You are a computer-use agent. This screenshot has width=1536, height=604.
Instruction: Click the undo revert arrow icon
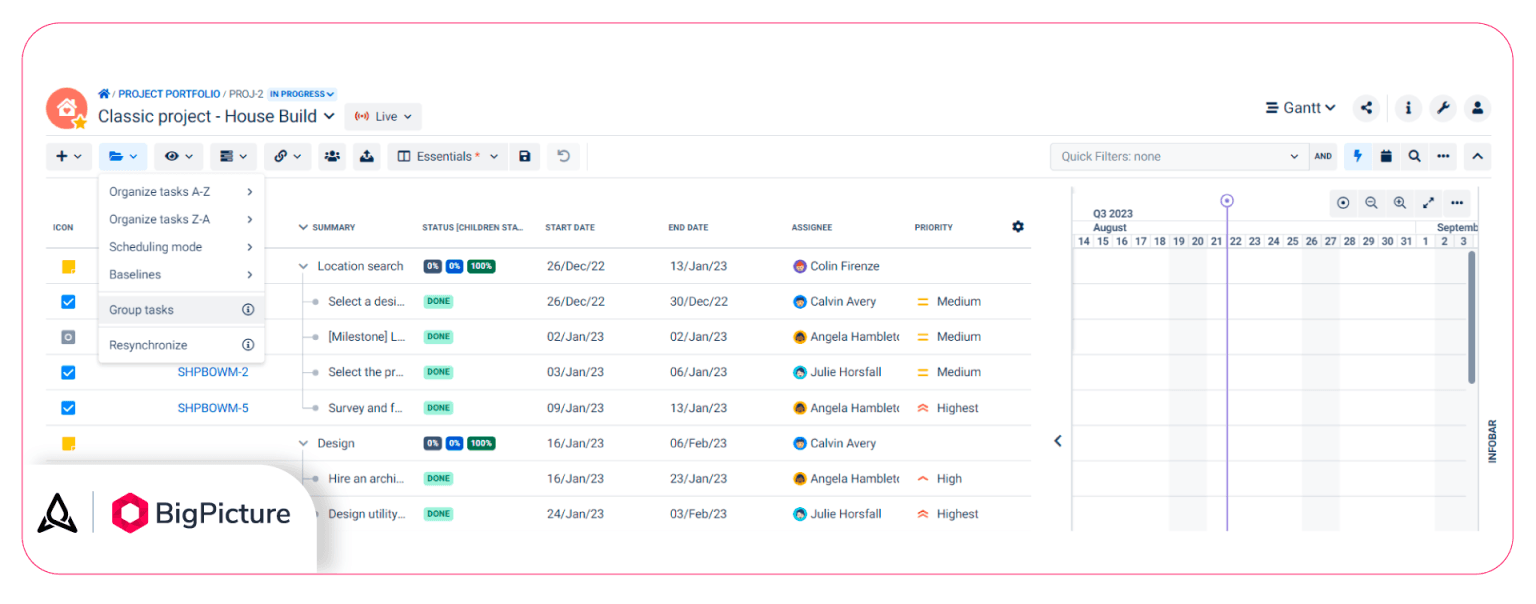564,156
